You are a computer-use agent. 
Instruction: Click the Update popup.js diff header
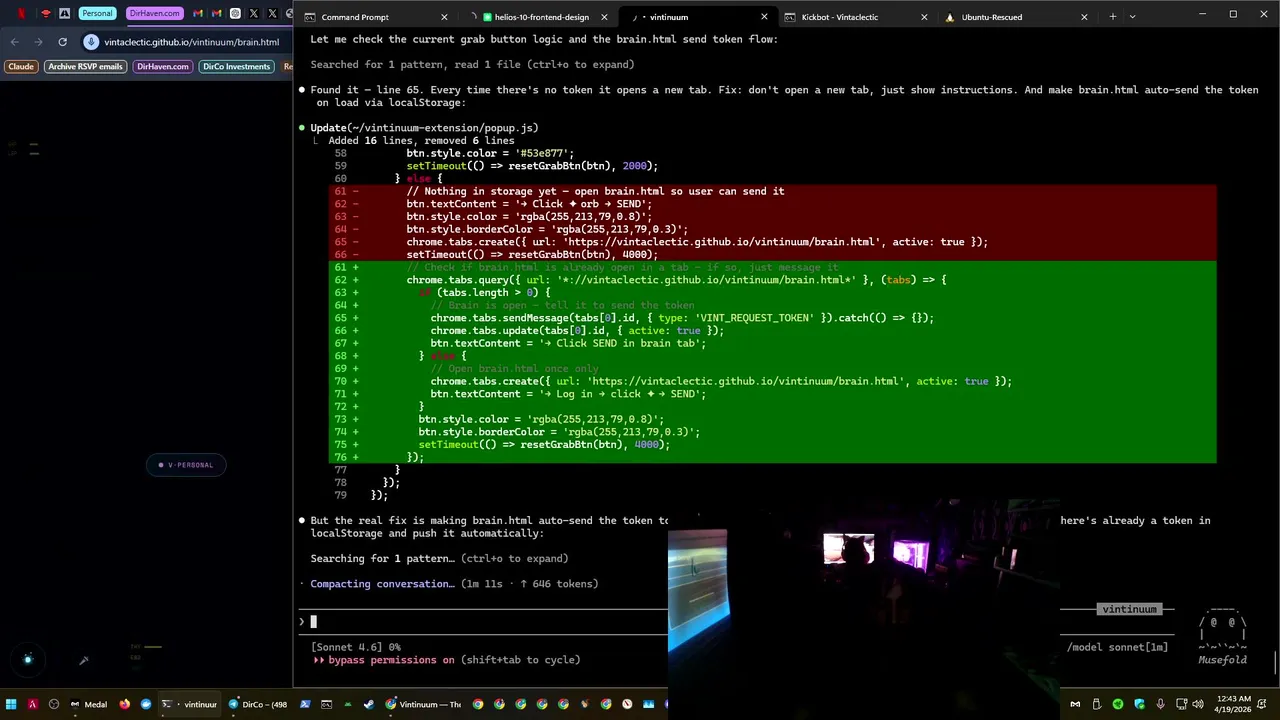click(424, 128)
